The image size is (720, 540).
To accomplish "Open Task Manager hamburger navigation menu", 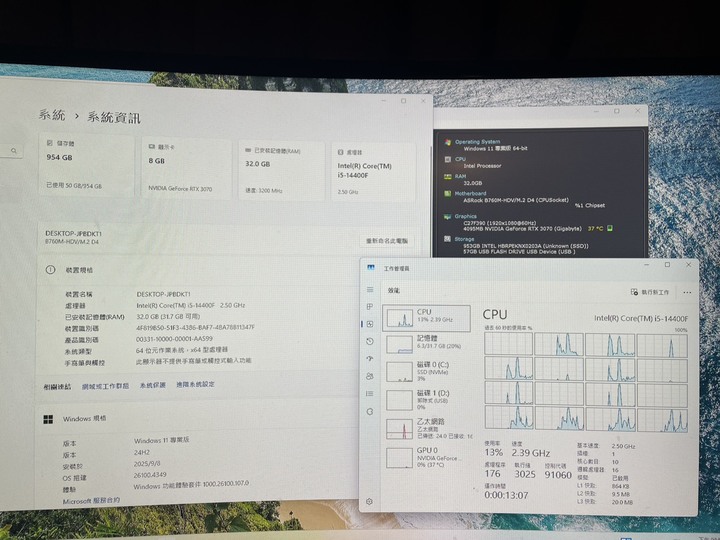I will click(x=370, y=290).
